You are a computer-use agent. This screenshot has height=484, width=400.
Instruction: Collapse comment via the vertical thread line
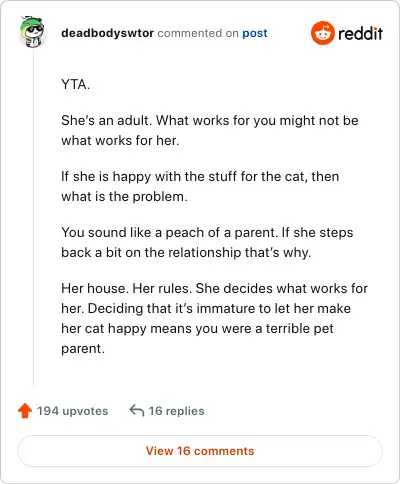pyautogui.click(x=33, y=218)
